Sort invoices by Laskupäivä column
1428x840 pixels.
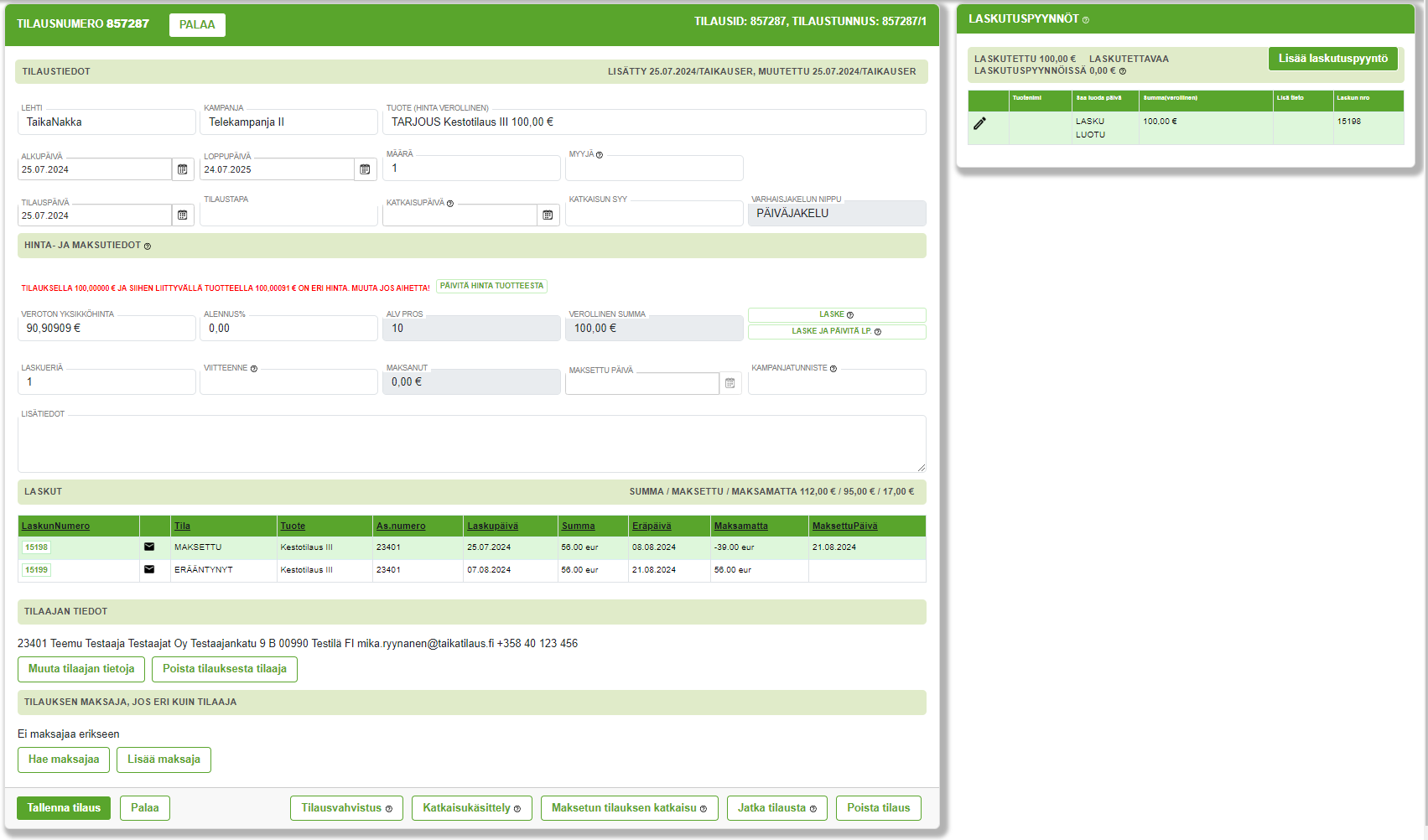tap(492, 526)
